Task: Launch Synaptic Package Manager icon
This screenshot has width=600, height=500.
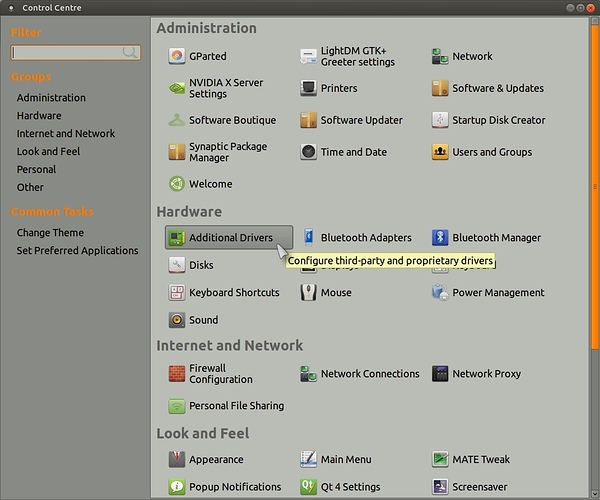Action: pos(177,152)
